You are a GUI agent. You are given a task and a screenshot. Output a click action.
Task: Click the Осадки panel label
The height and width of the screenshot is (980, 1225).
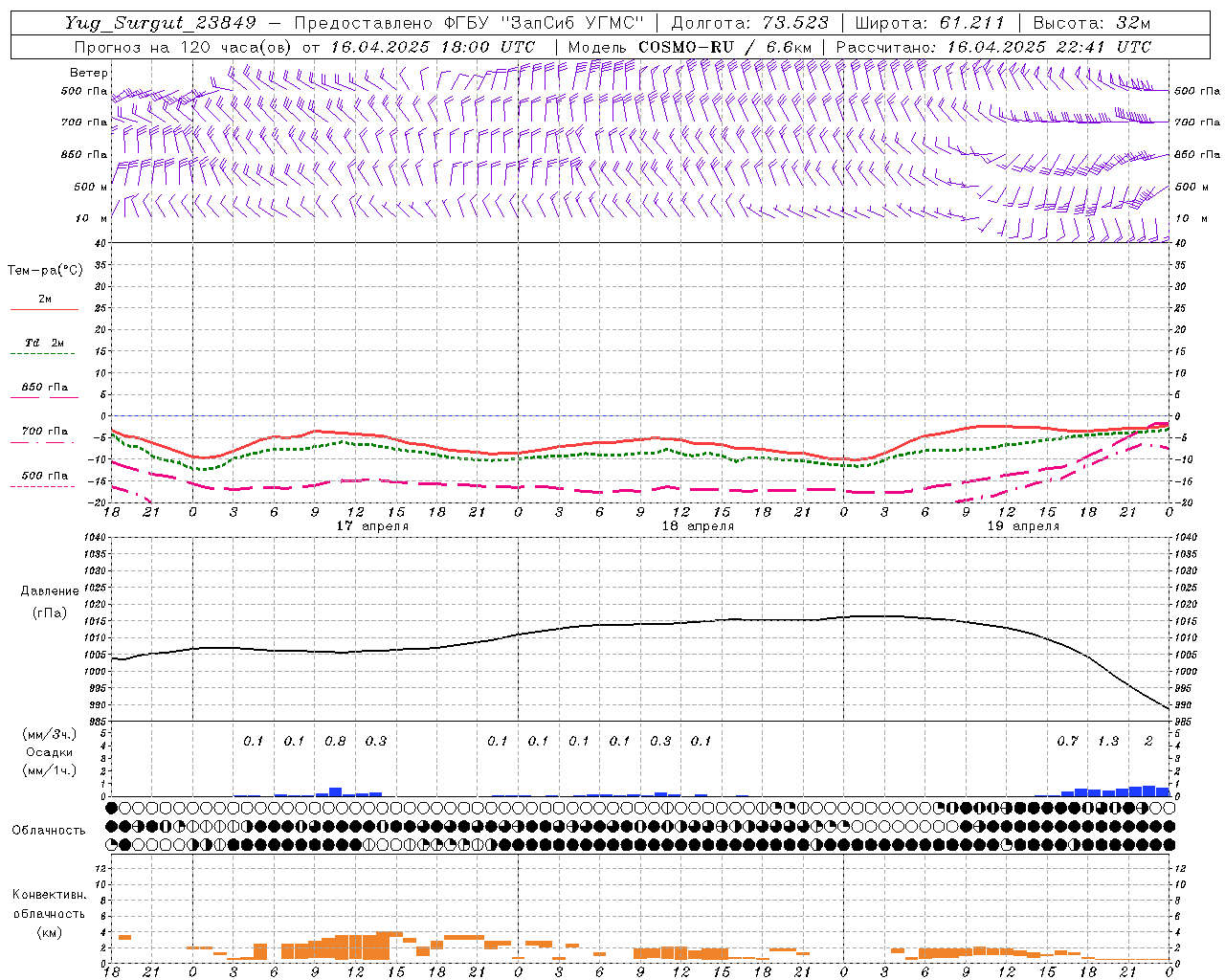(50, 752)
